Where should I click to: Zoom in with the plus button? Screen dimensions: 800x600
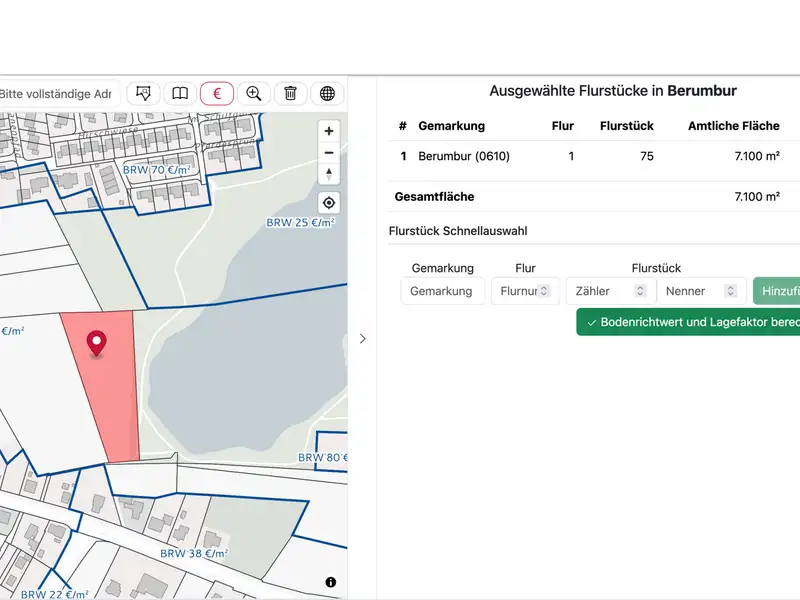329,131
